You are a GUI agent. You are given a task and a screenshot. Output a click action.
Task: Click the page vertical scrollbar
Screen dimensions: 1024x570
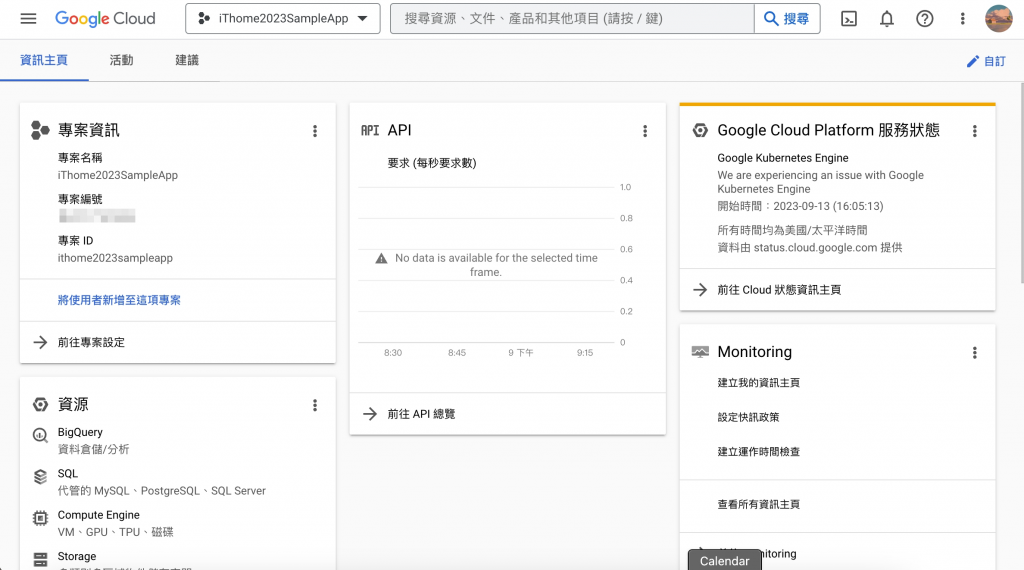click(x=1021, y=183)
